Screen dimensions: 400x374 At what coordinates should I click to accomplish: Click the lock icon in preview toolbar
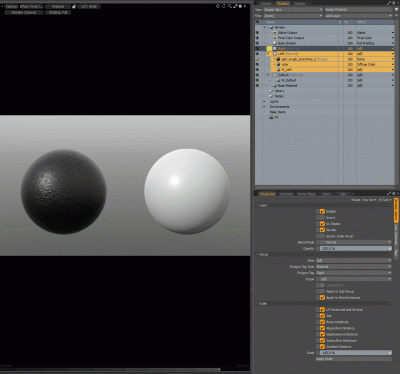[74, 6]
